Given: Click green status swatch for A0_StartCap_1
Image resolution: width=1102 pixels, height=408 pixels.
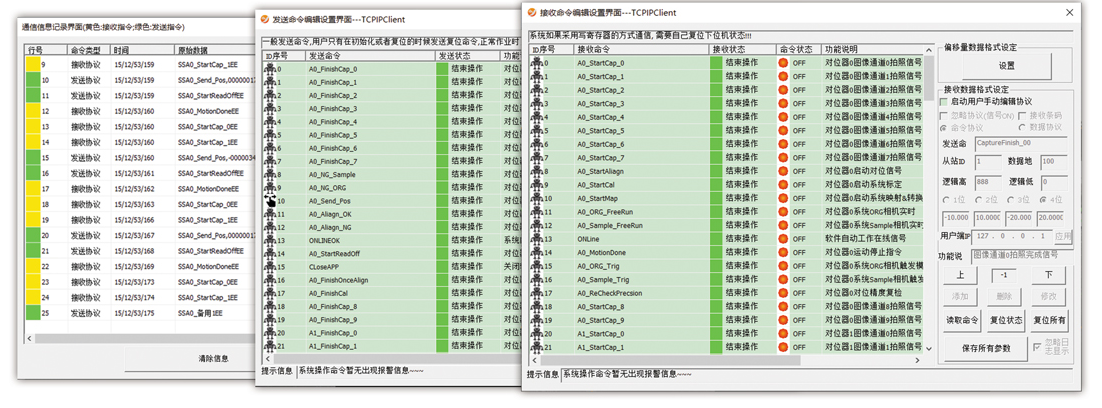Looking at the screenshot, I should coord(716,77).
